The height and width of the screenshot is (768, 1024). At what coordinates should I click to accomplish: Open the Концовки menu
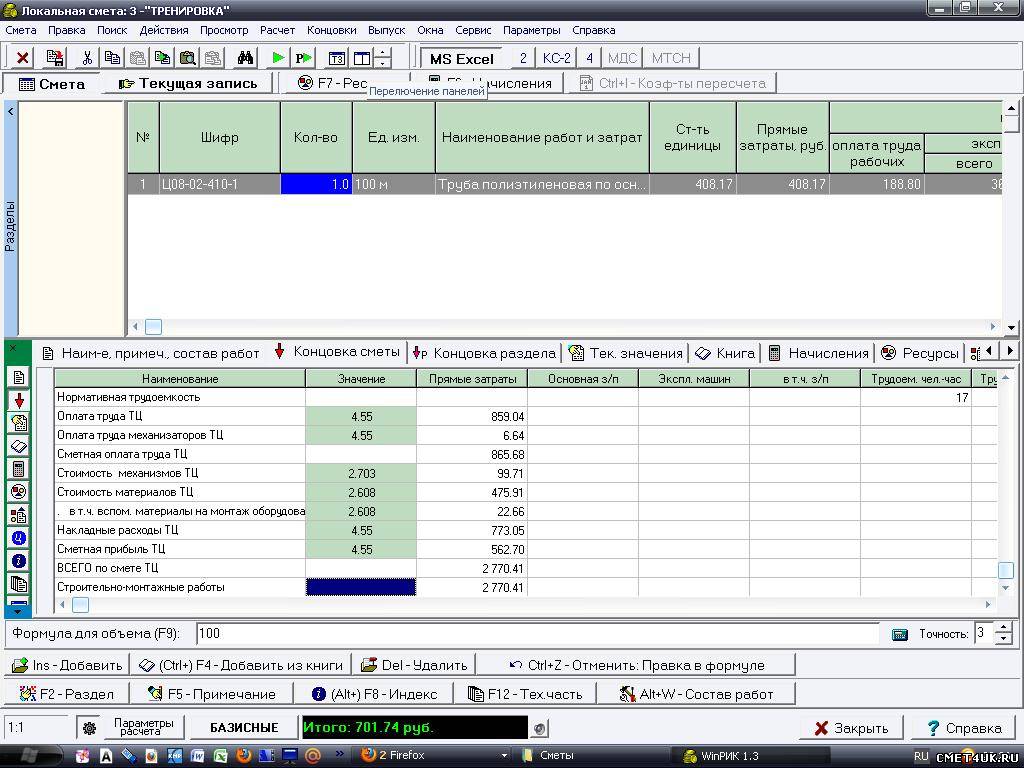click(331, 30)
